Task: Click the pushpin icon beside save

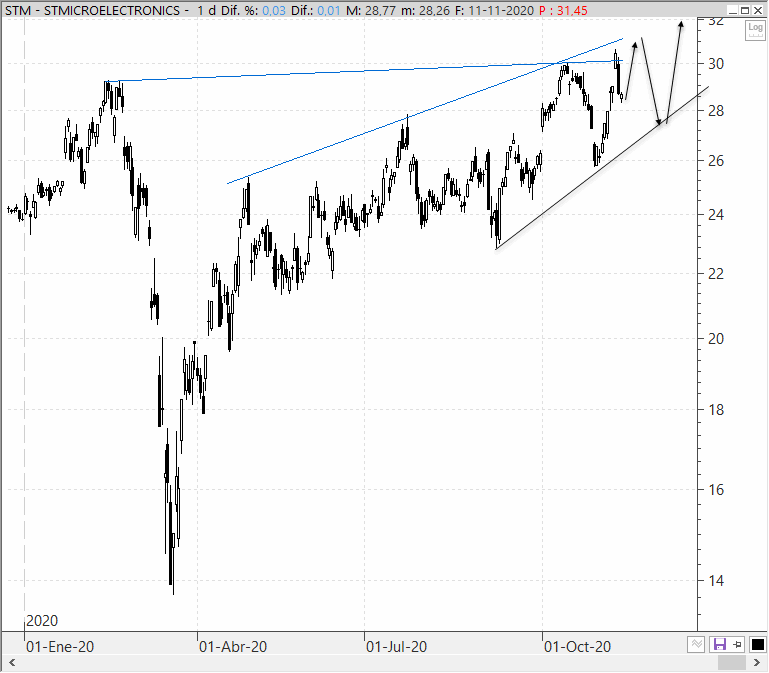Action: [737, 644]
